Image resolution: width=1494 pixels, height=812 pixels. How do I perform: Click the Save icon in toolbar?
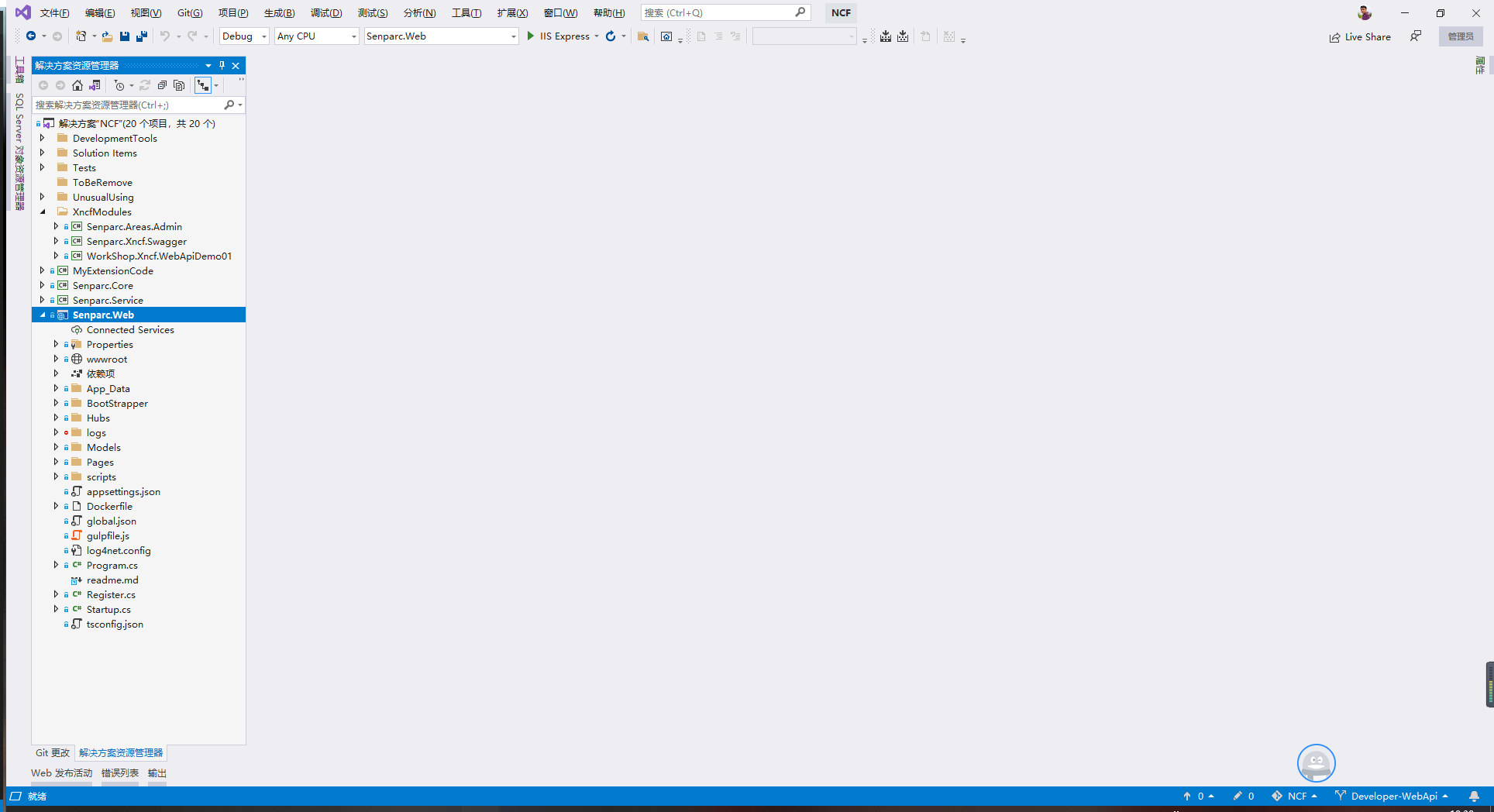tap(125, 36)
